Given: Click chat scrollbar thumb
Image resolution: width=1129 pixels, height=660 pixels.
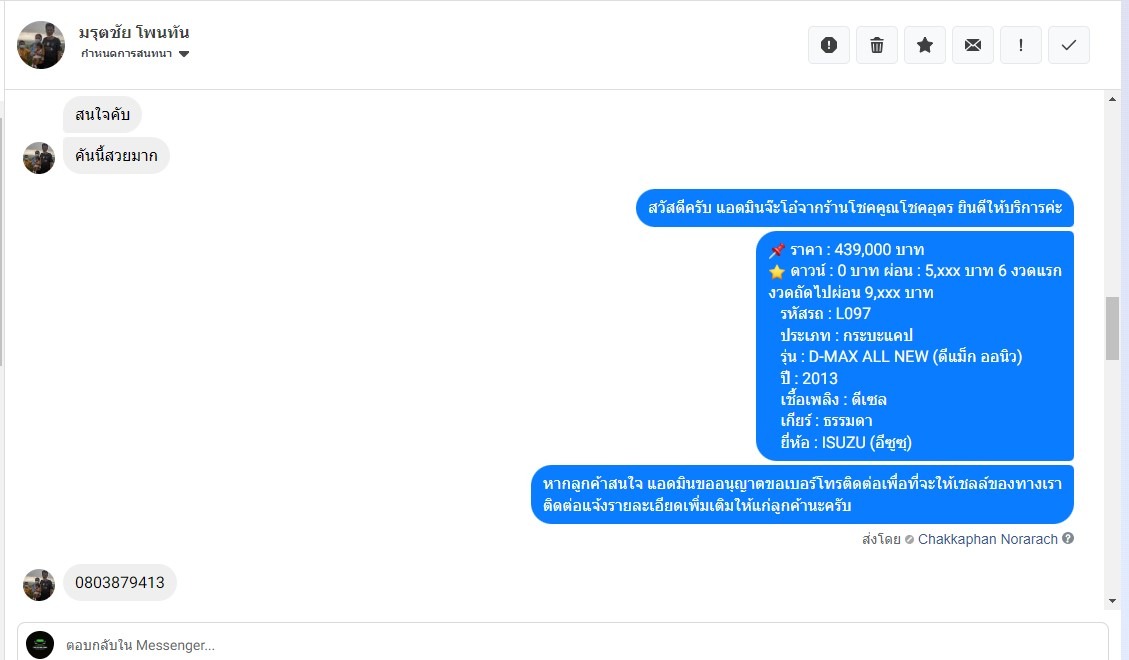Looking at the screenshot, I should point(1112,328).
